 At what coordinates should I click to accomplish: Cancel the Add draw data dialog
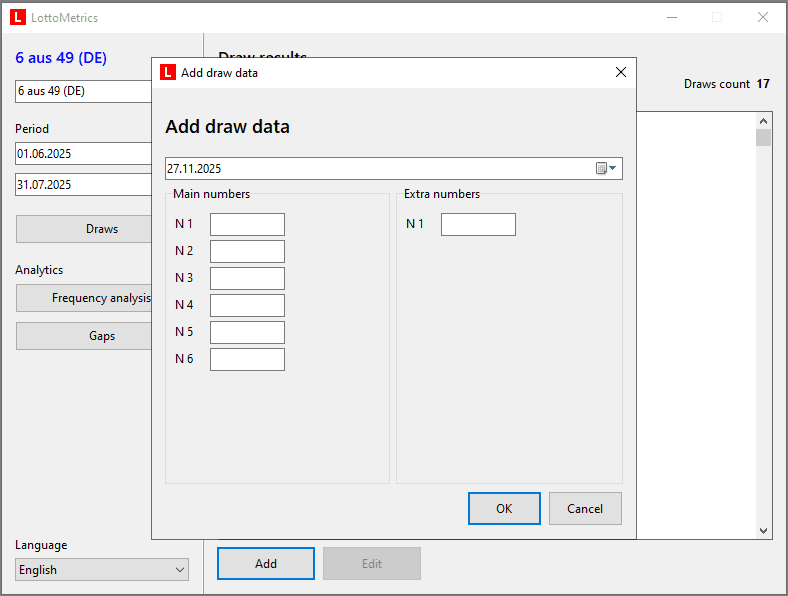coord(585,509)
